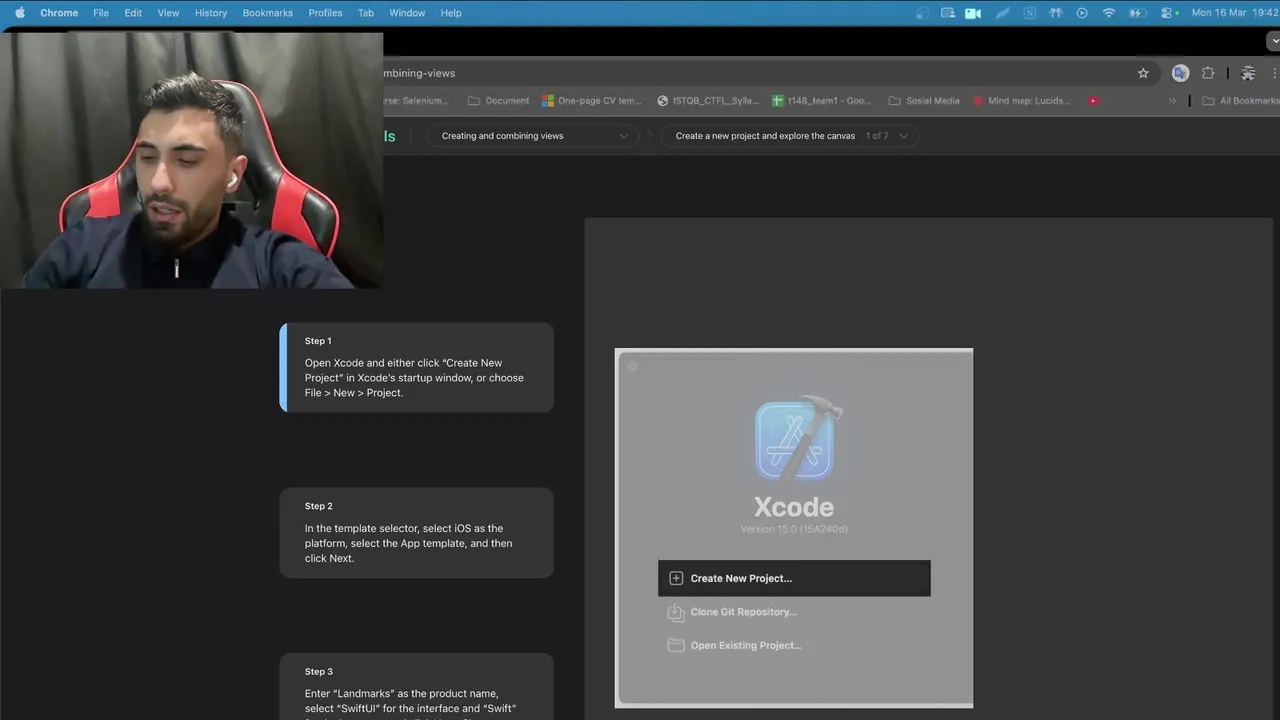Image resolution: width=1280 pixels, height=720 pixels.
Task: Open the Chrome profile avatar
Action: (x=1248, y=73)
